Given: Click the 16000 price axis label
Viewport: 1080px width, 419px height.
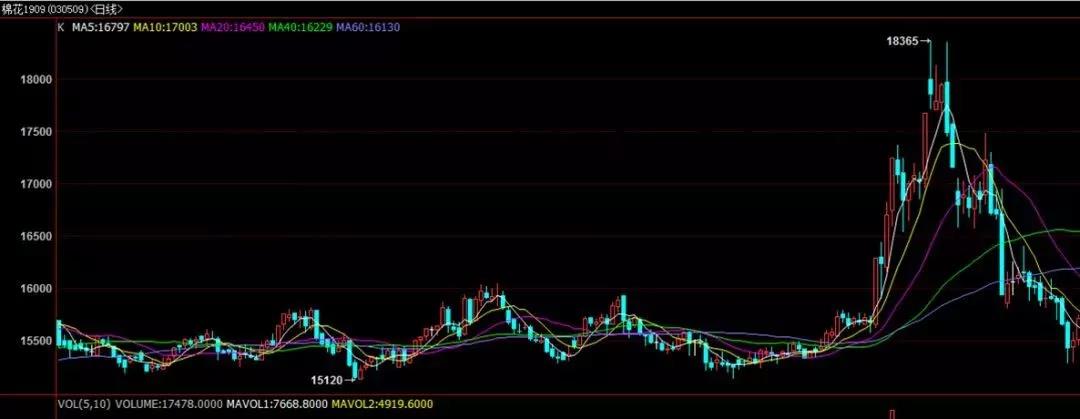Looking at the screenshot, I should pos(34,289).
